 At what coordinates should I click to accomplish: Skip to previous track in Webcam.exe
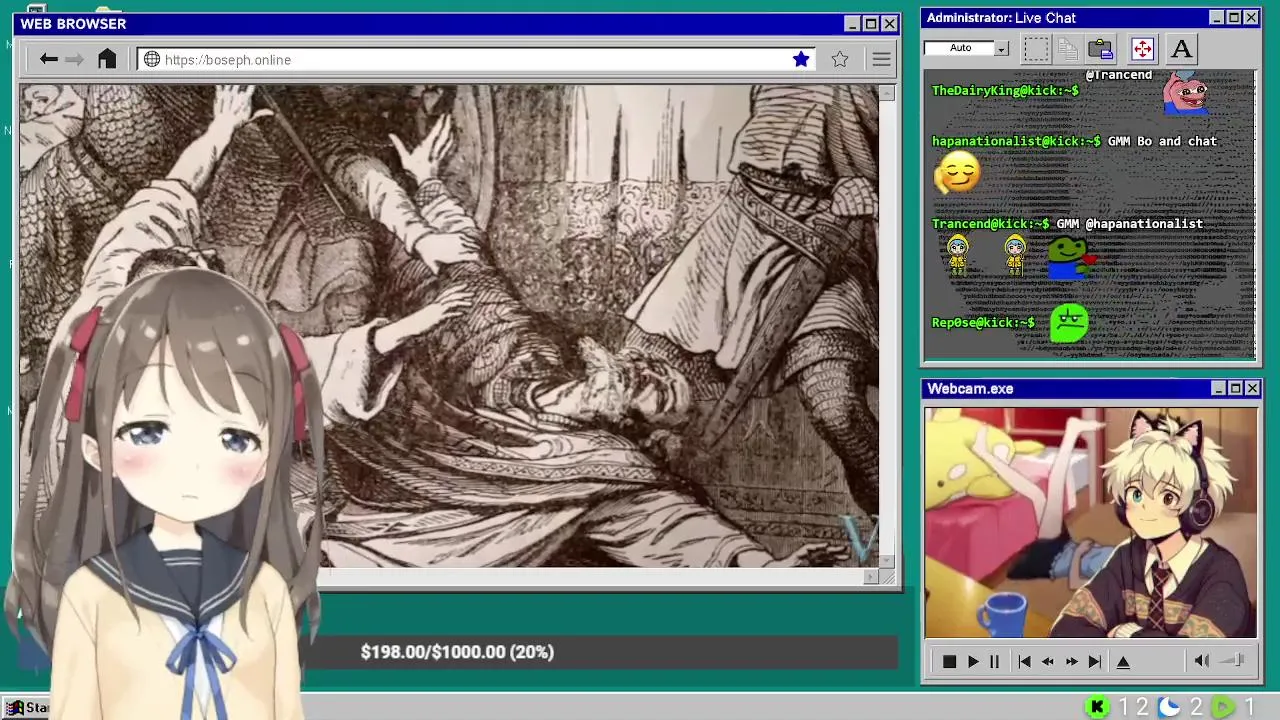(x=1024, y=661)
